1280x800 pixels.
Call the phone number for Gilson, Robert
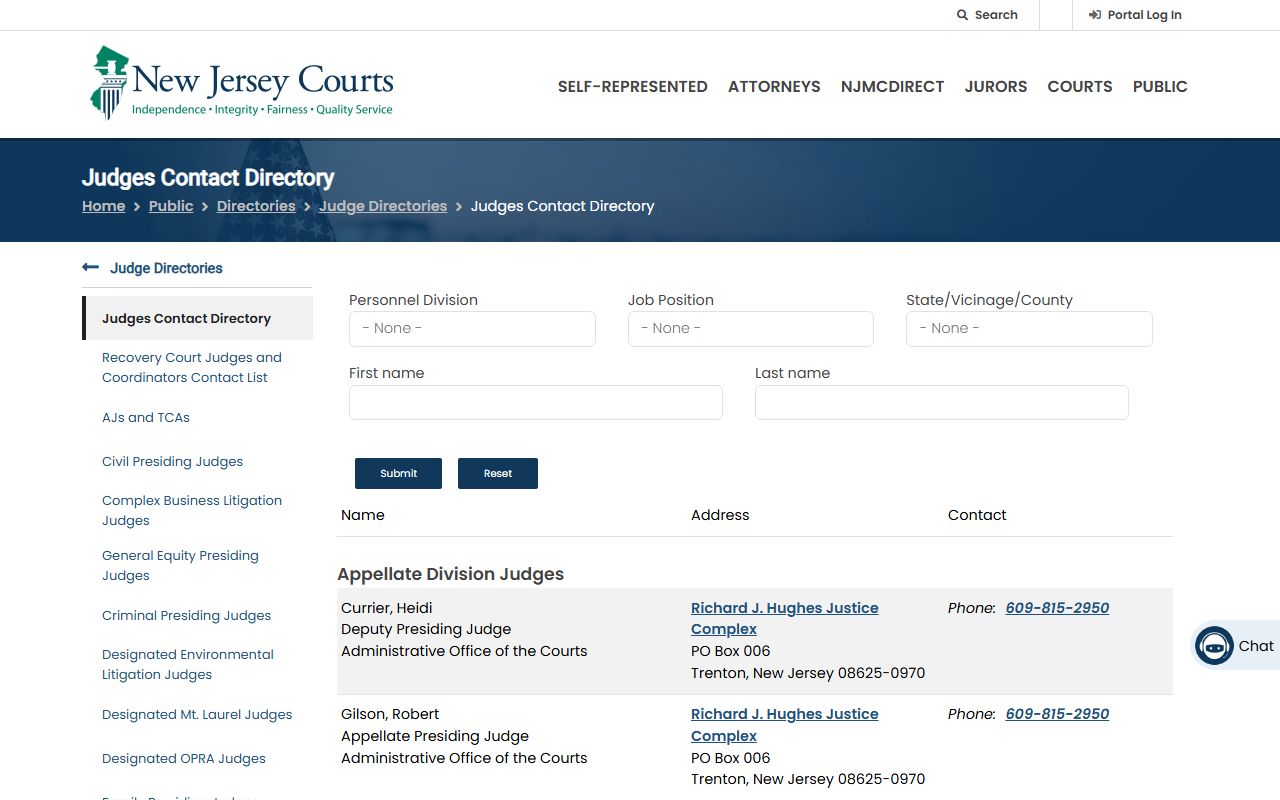[1057, 714]
